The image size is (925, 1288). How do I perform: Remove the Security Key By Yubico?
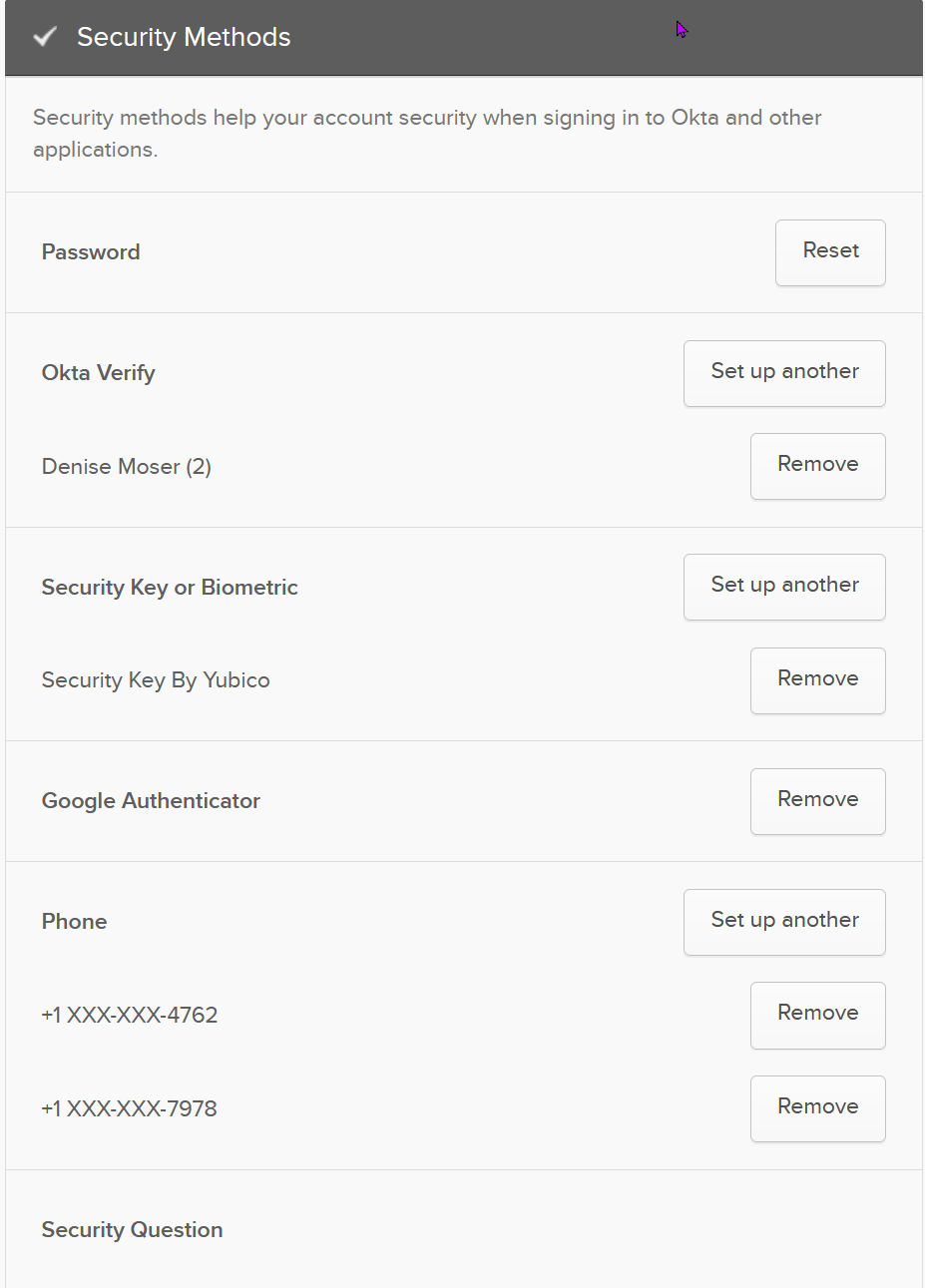click(817, 680)
